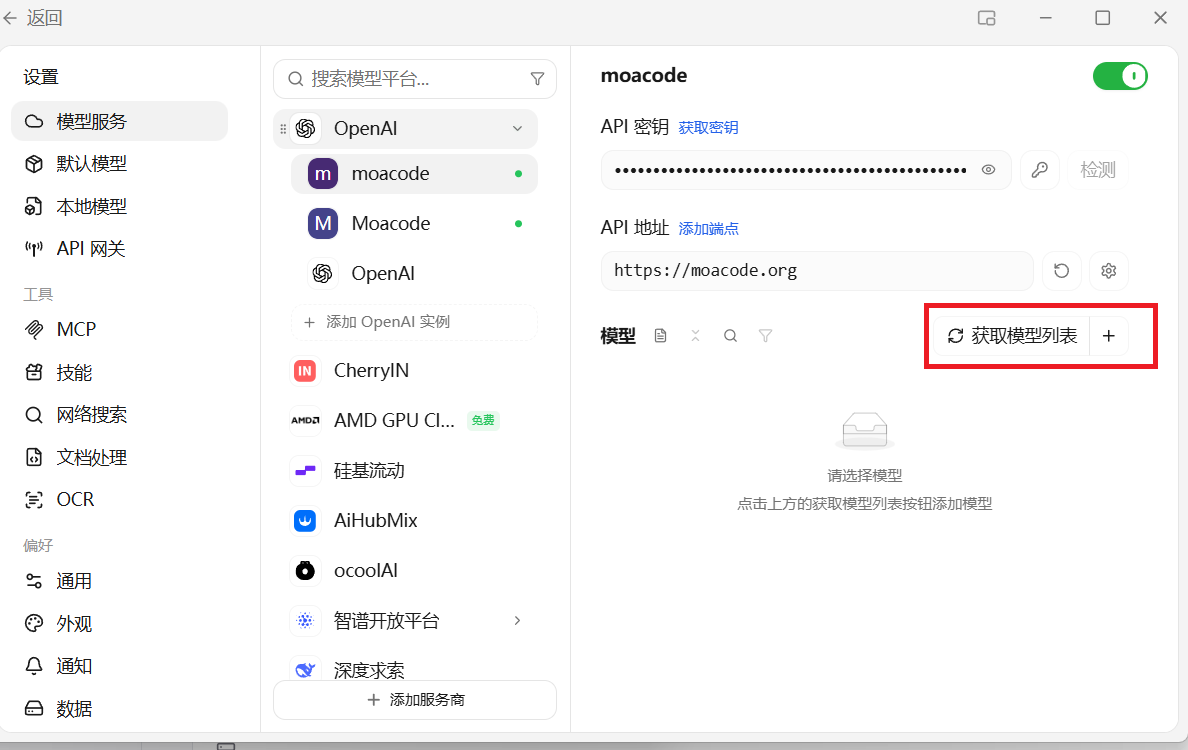This screenshot has height=750, width=1188.
Task: Click the 检测 button
Action: [1098, 170]
